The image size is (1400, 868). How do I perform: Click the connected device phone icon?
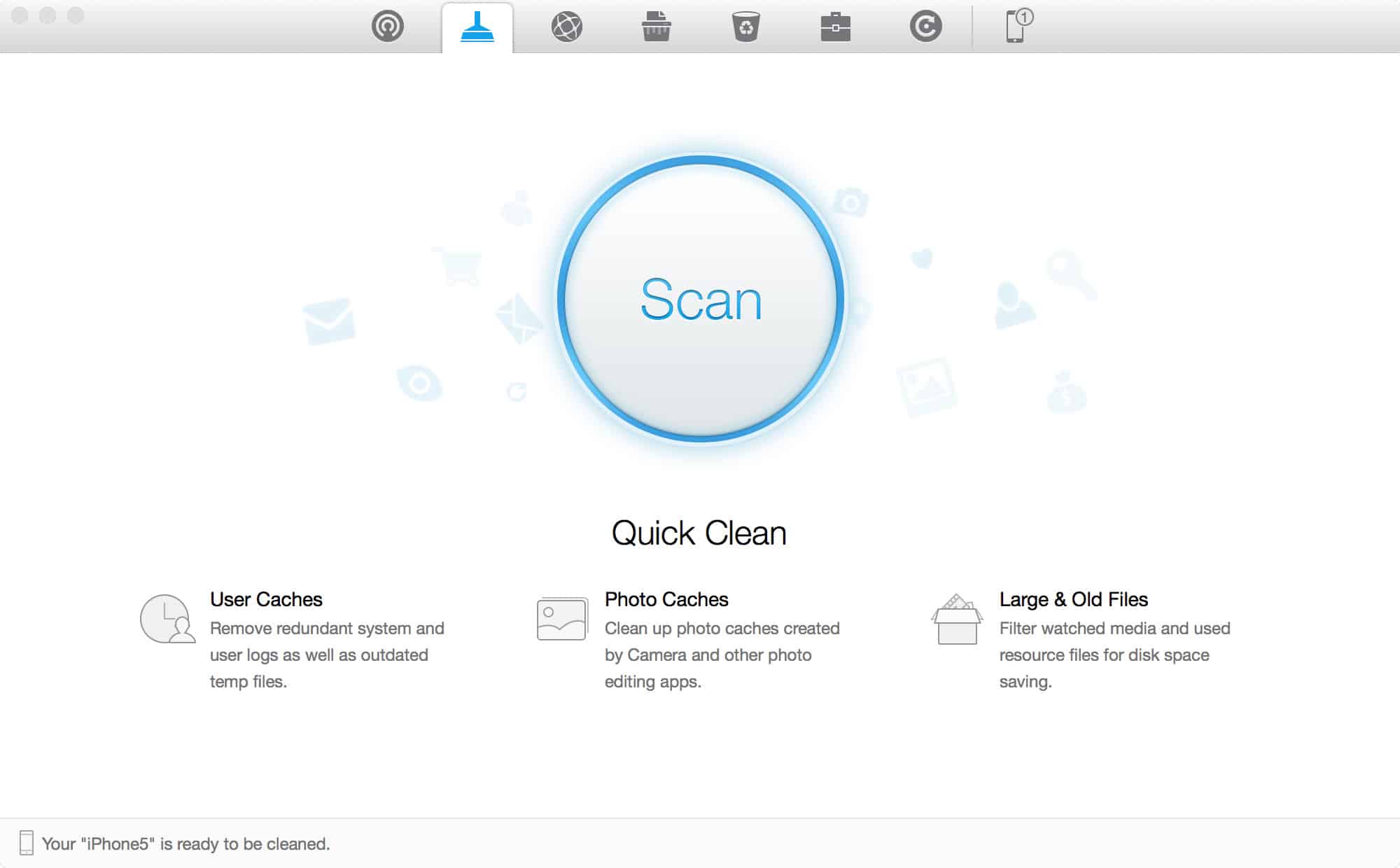click(1016, 27)
